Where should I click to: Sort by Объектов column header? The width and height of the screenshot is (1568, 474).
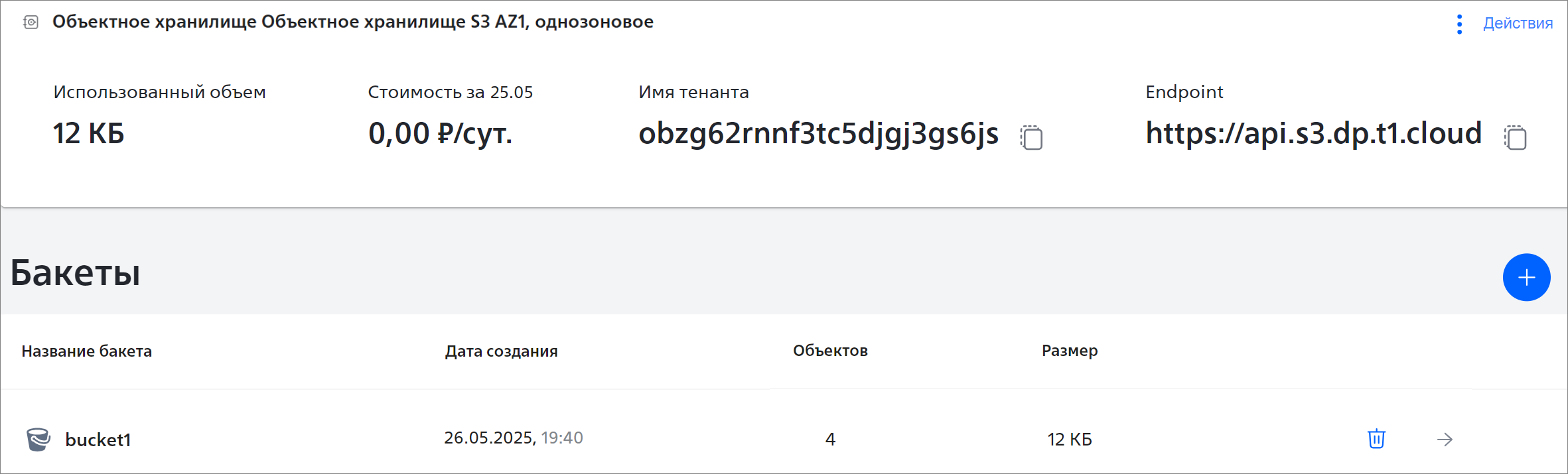(830, 351)
